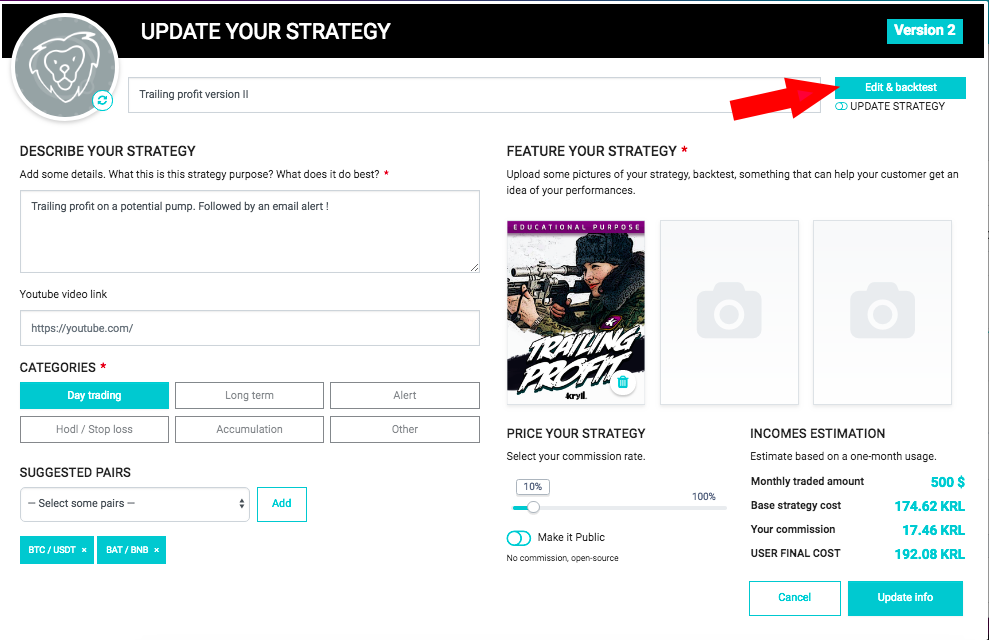The width and height of the screenshot is (989, 640).
Task: Select the Hodl / Stop loss category
Action: (x=95, y=429)
